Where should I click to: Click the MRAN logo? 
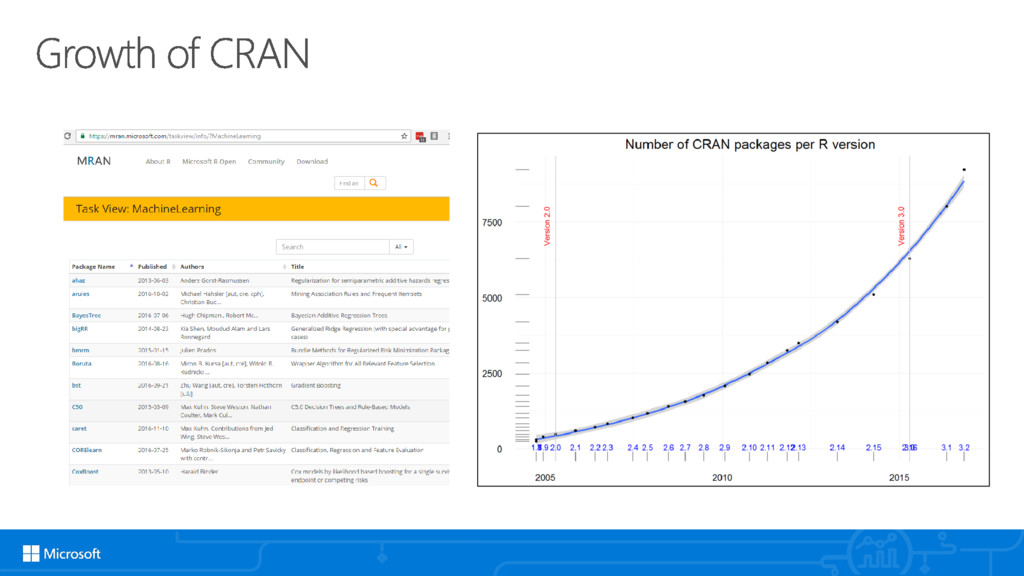tap(94, 161)
